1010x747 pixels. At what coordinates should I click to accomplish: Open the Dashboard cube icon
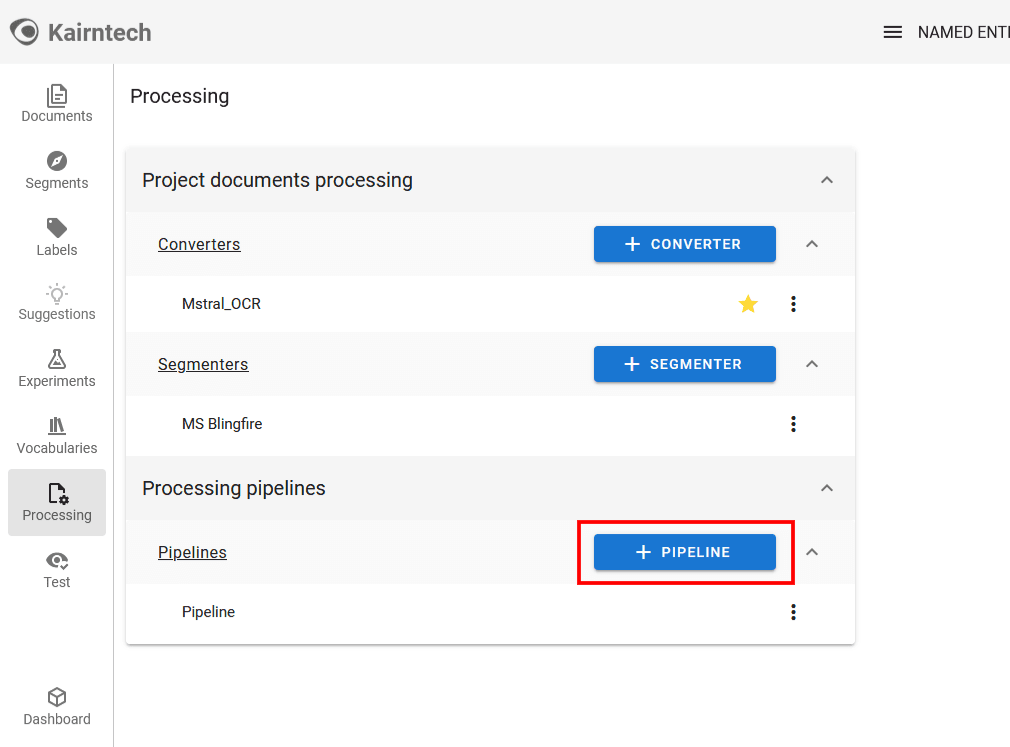point(57,697)
